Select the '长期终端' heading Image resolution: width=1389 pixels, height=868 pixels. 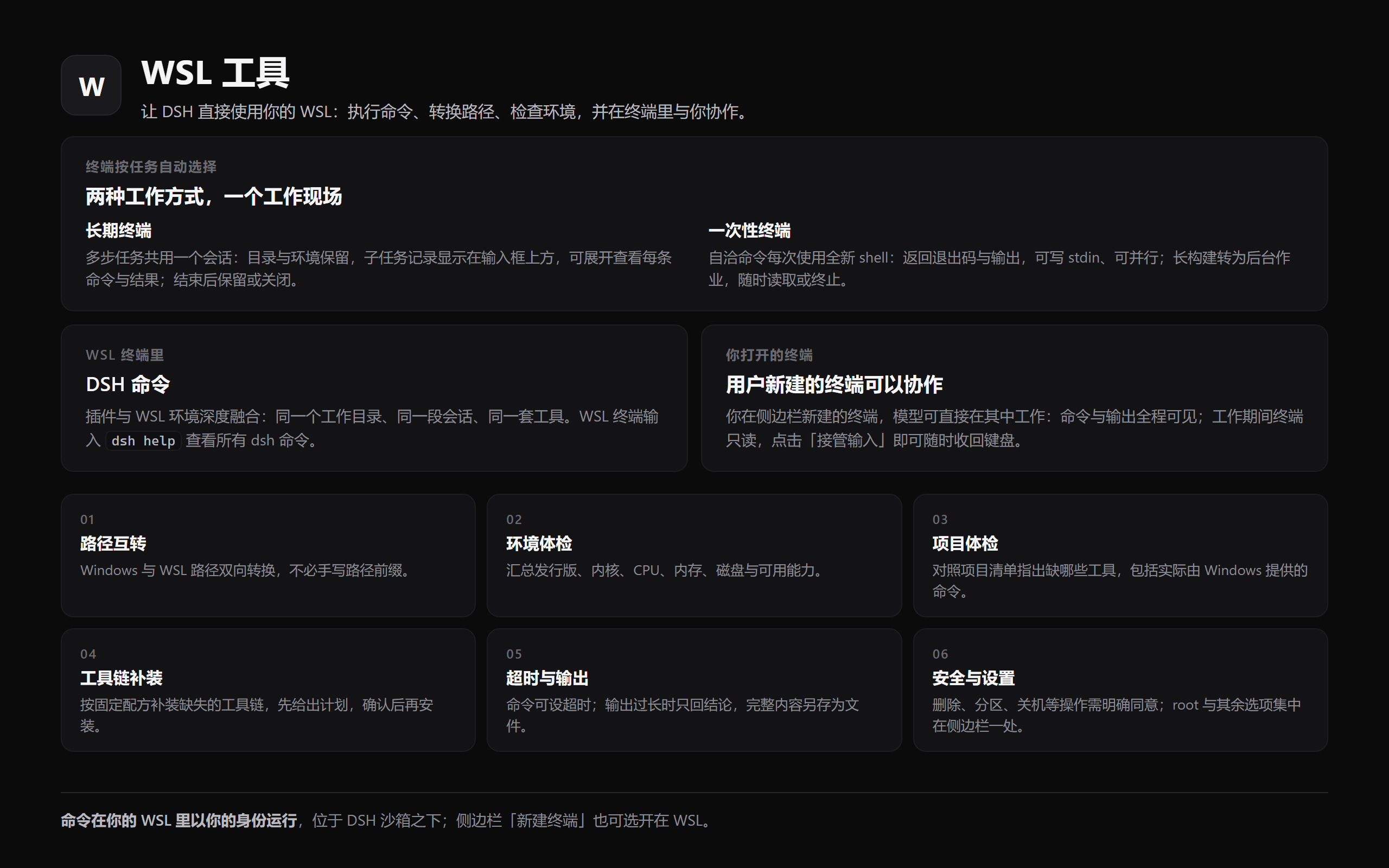pos(118,231)
